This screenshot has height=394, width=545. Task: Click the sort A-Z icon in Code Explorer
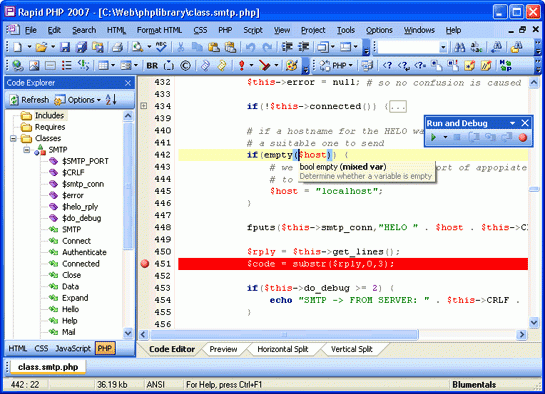click(x=111, y=100)
